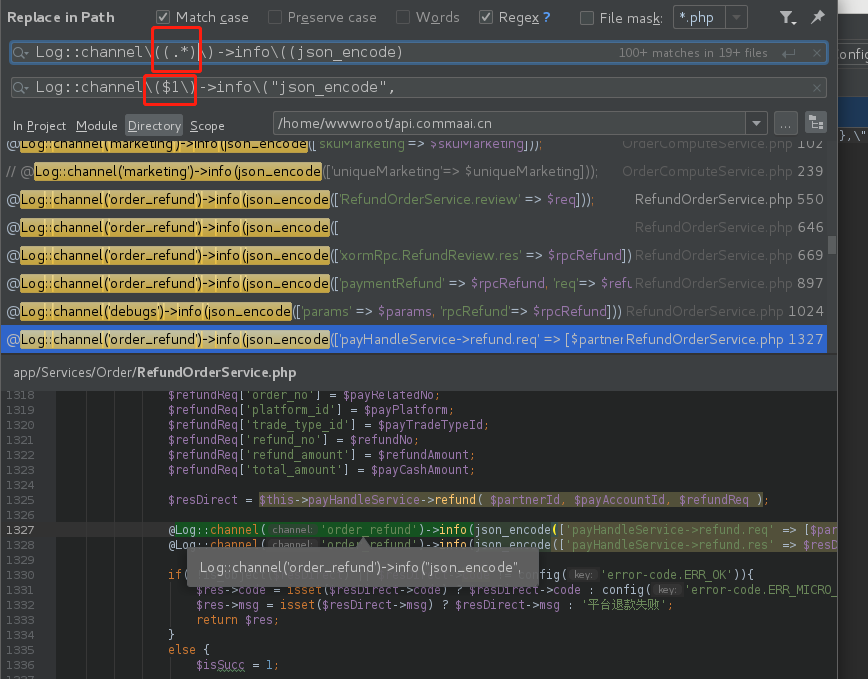
Task: Click the results list scrollbar thumb
Action: [831, 244]
